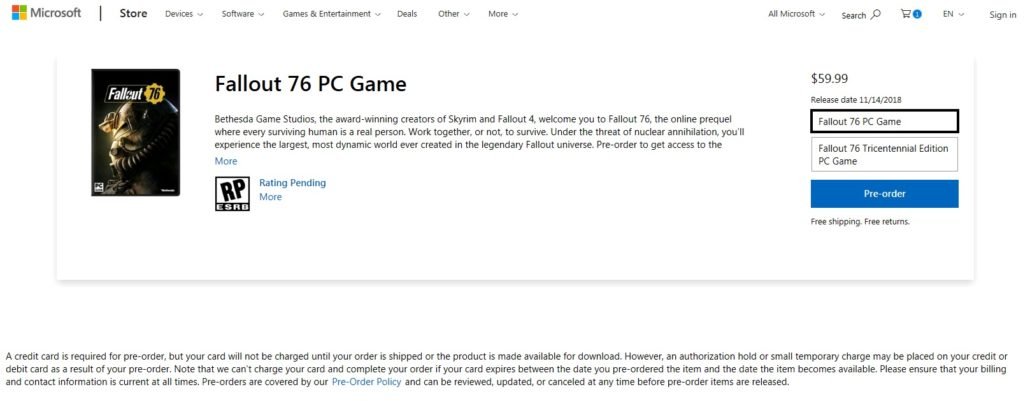Click the Microsoft logo icon
Viewport: 1030px width, 401px height.
(19, 14)
